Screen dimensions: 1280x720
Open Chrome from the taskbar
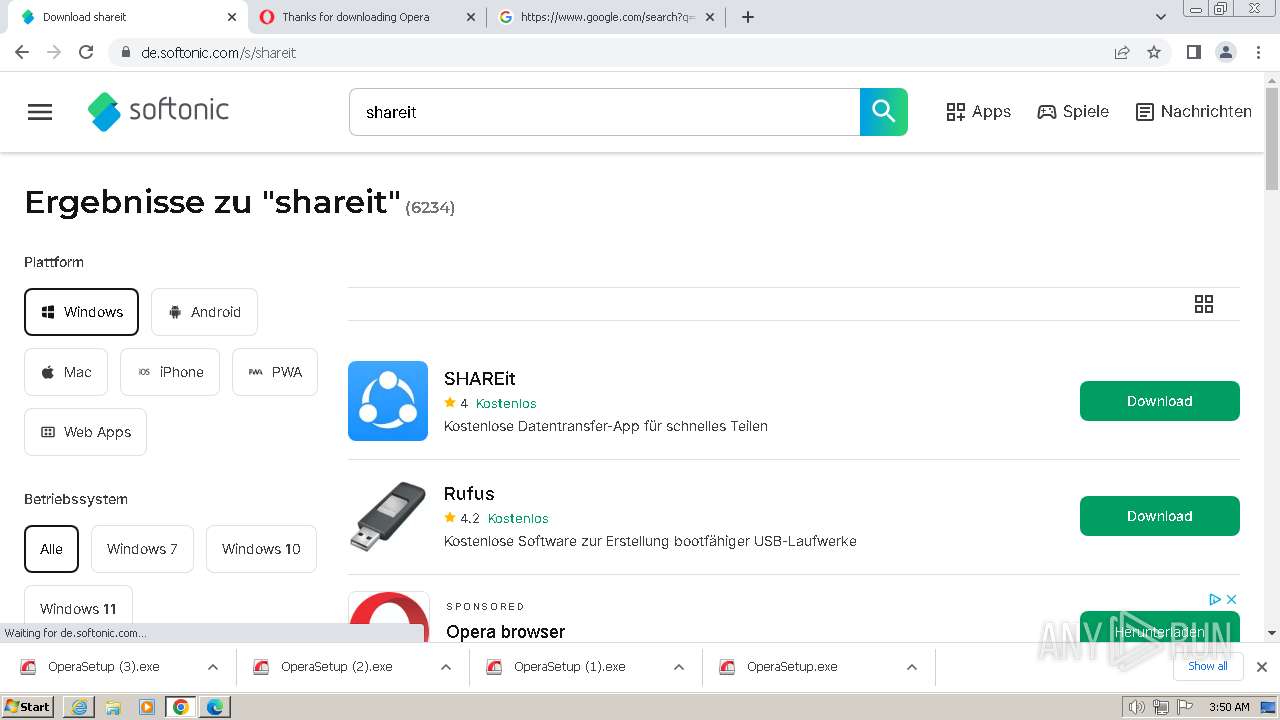click(x=181, y=707)
